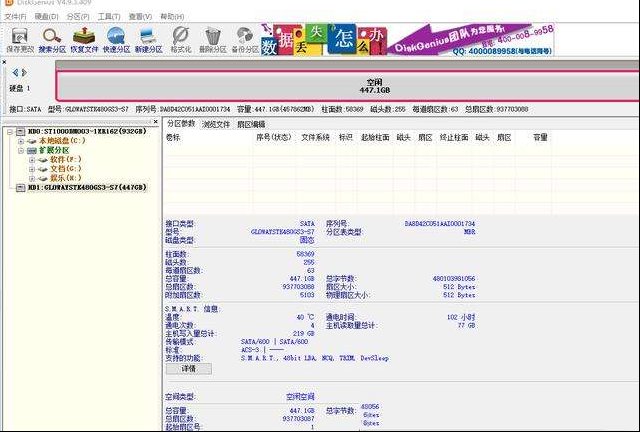This screenshot has height=432, width=640.
Task: Click the 扩展分区 partition icon
Action: 32,151
